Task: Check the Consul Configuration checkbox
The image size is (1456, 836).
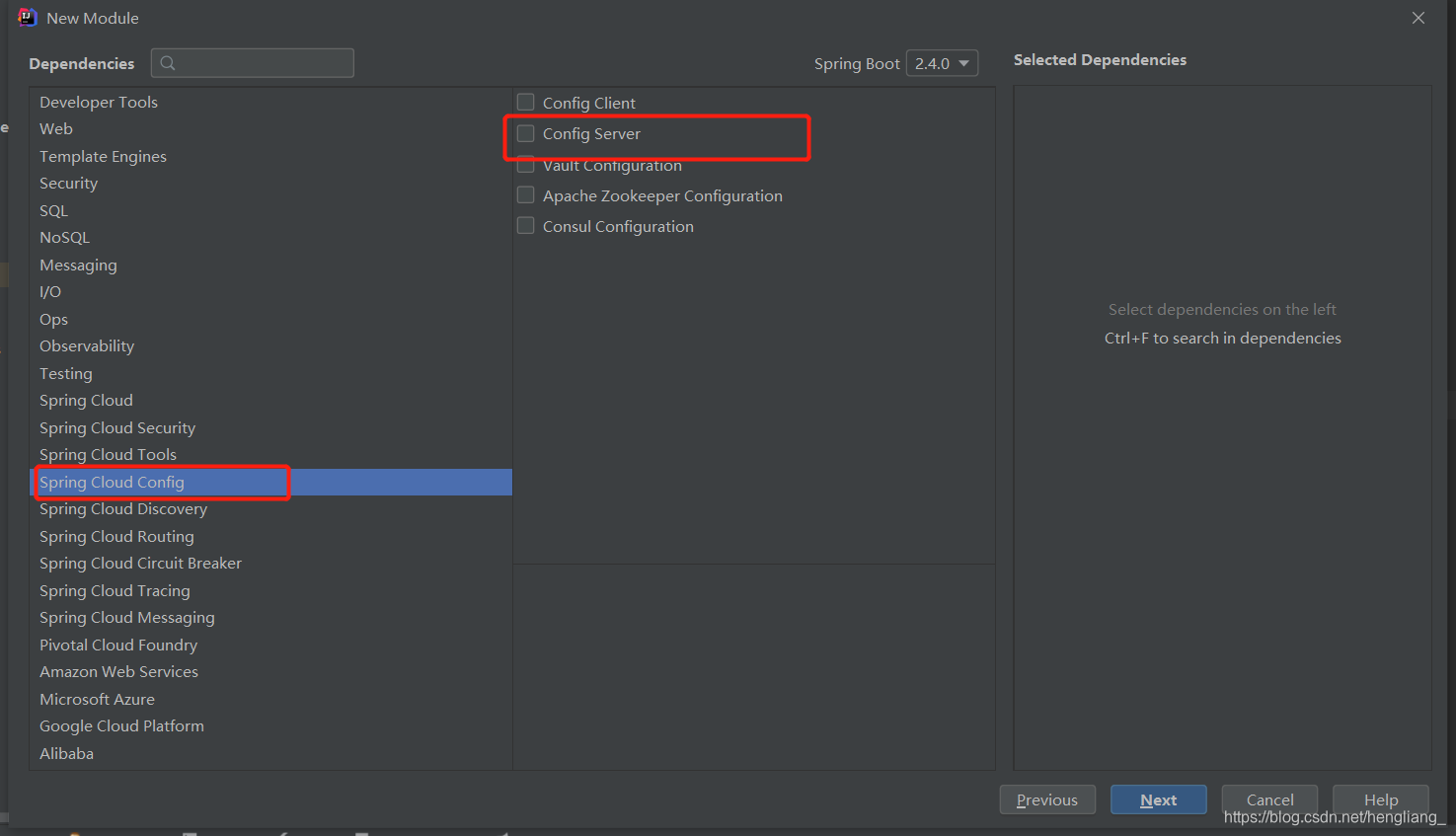Action: [x=526, y=226]
